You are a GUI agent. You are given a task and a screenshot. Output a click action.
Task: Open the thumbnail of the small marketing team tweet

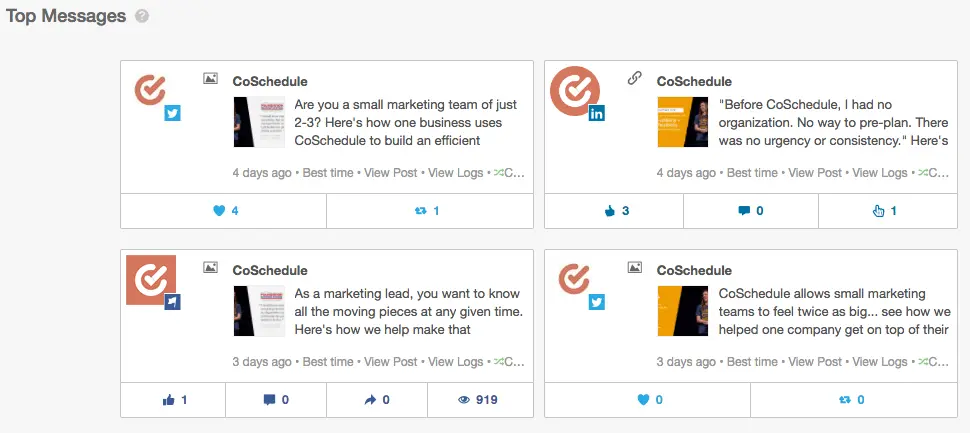259,122
